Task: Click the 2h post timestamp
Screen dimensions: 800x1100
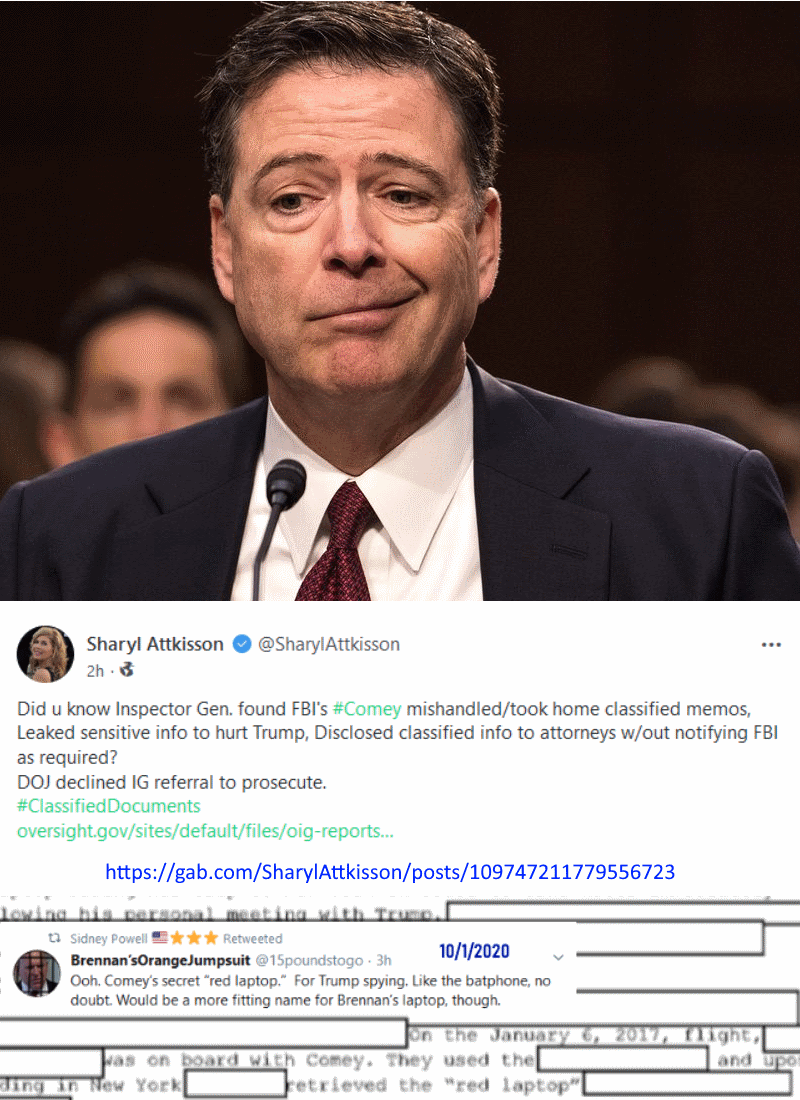Action: pos(95,671)
